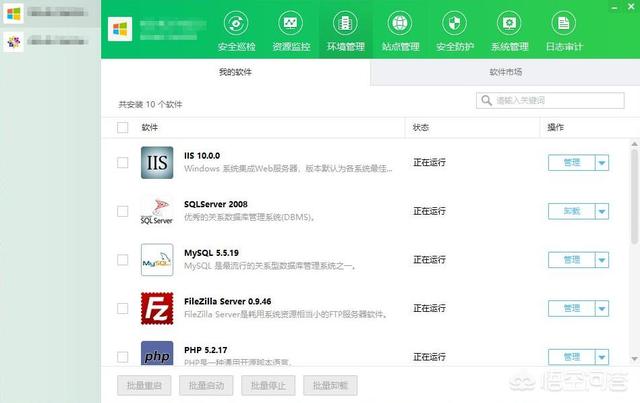Viewport: 640px width, 403px height.
Task: Select the PHP 5.2.17 title text
Action: coord(206,350)
